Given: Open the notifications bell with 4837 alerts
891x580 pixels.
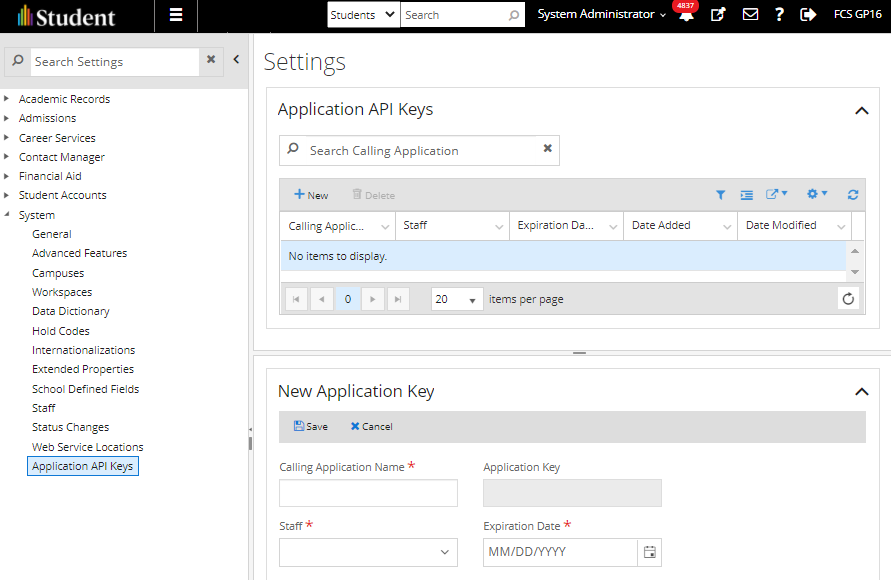Looking at the screenshot, I should pyautogui.click(x=686, y=16).
